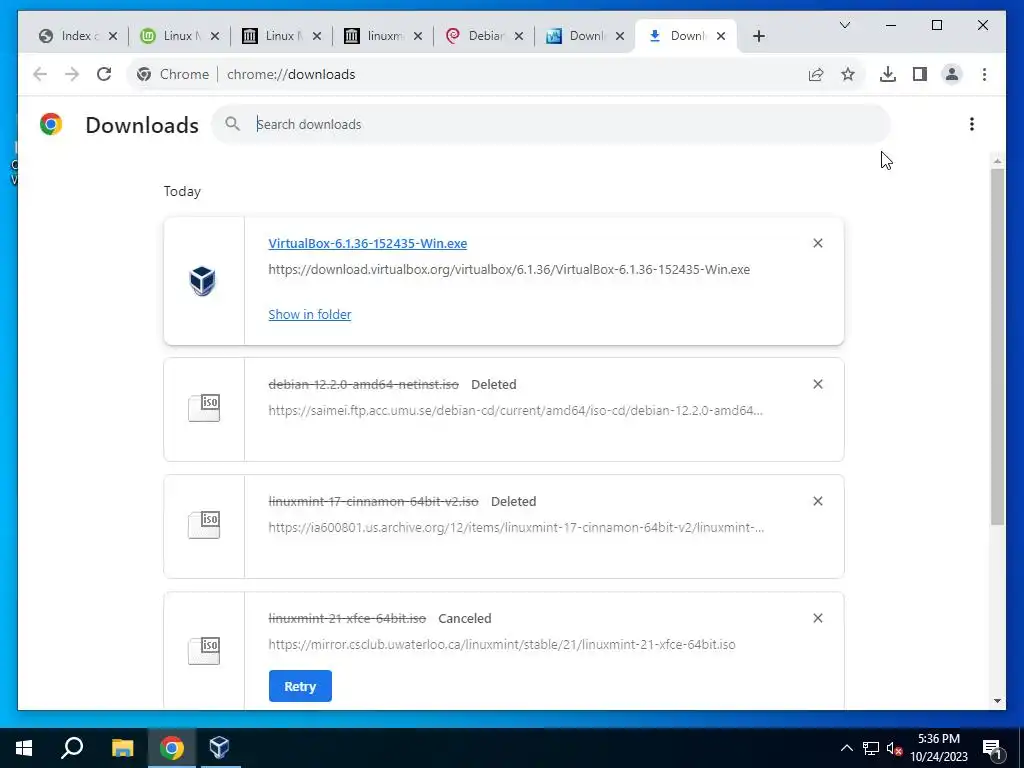The height and width of the screenshot is (768, 1024).
Task: Click the linuxmint-21-xfce iso file icon
Action: (204, 651)
